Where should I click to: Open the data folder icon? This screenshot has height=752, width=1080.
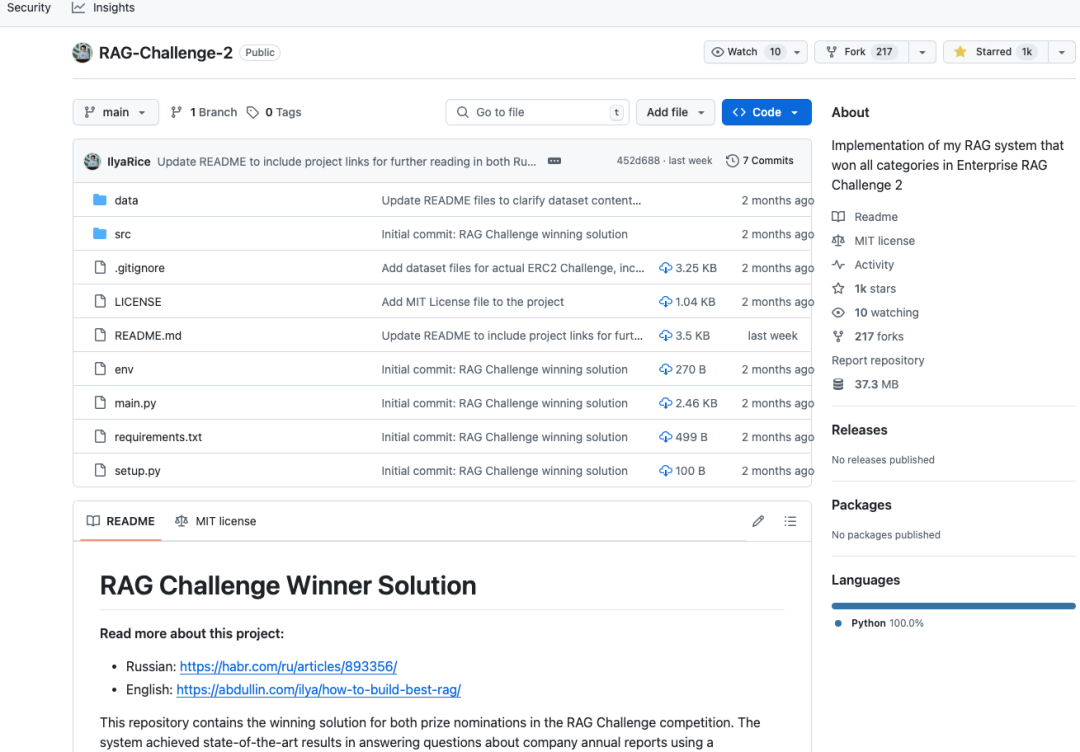point(100,200)
